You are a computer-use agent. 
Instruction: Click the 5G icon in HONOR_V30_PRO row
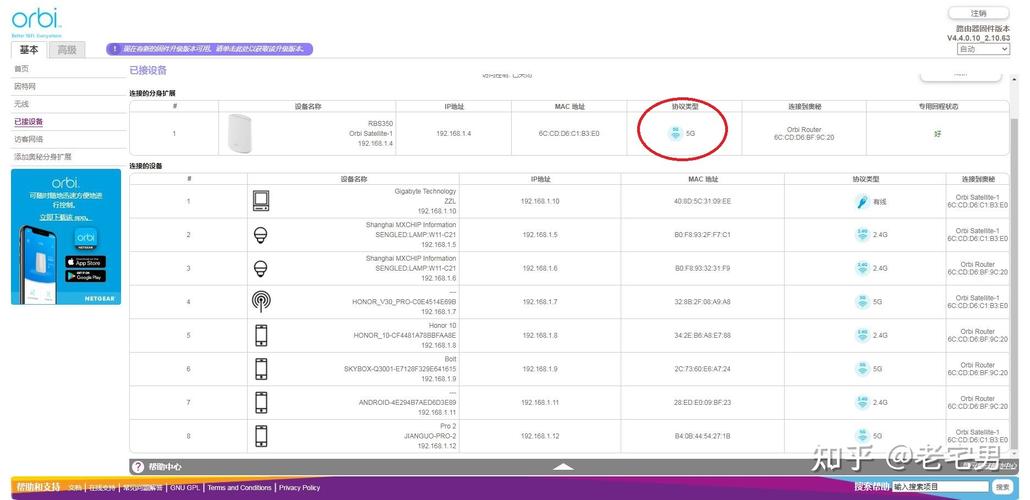tap(862, 302)
